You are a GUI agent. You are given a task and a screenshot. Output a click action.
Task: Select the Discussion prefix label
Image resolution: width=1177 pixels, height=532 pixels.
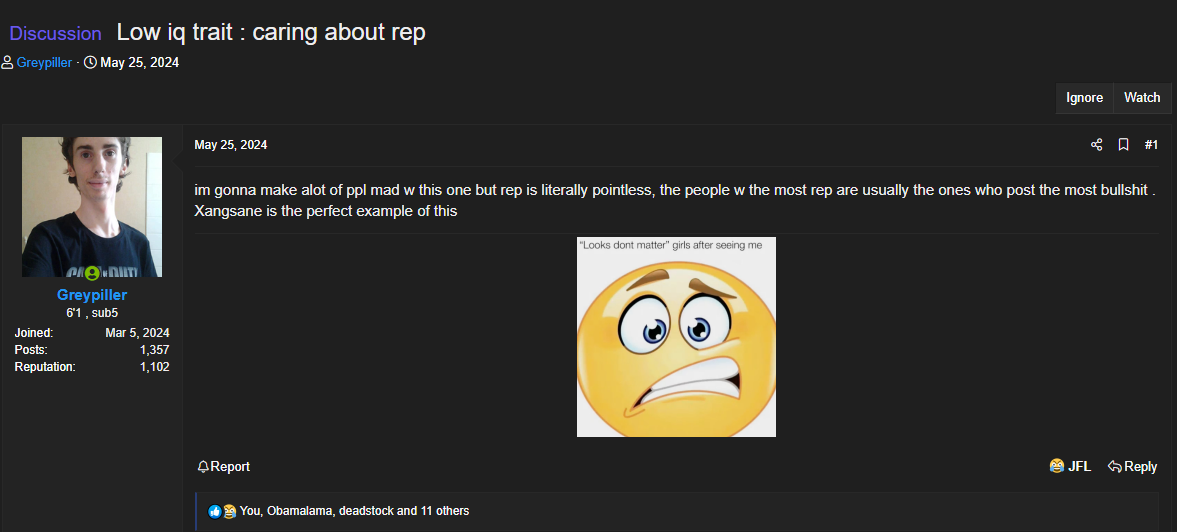pos(56,34)
